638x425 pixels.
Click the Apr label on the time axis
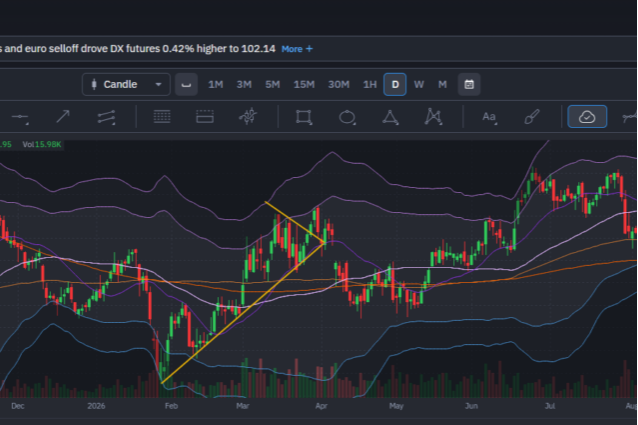[x=321, y=406]
